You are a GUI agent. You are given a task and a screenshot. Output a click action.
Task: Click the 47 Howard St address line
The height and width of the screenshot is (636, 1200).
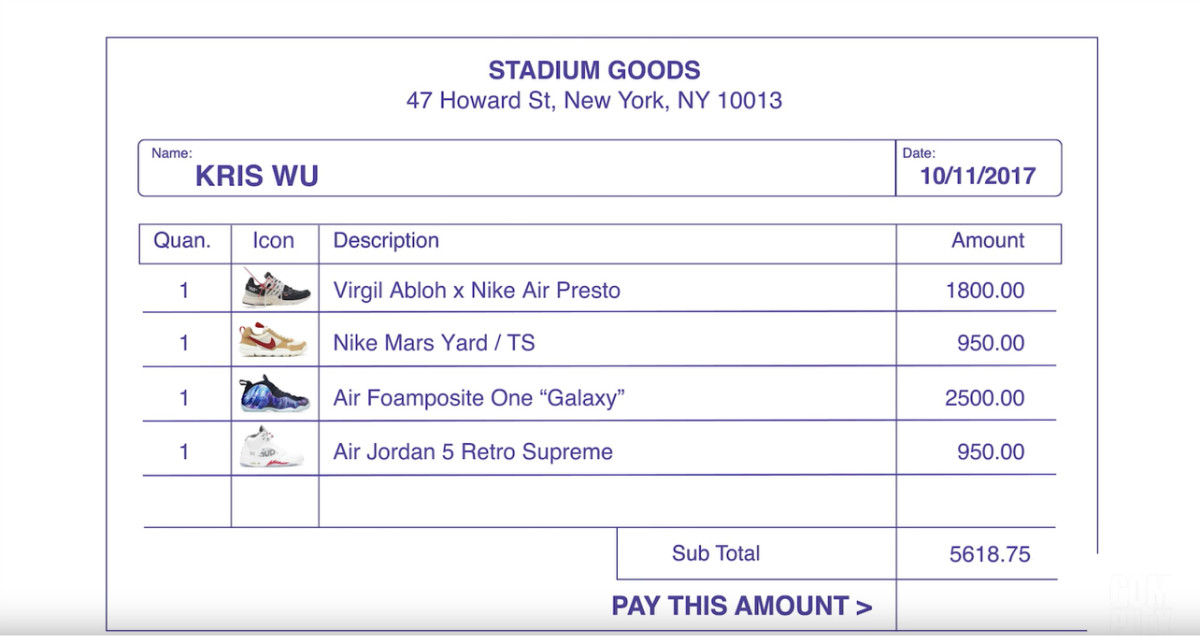click(x=594, y=101)
